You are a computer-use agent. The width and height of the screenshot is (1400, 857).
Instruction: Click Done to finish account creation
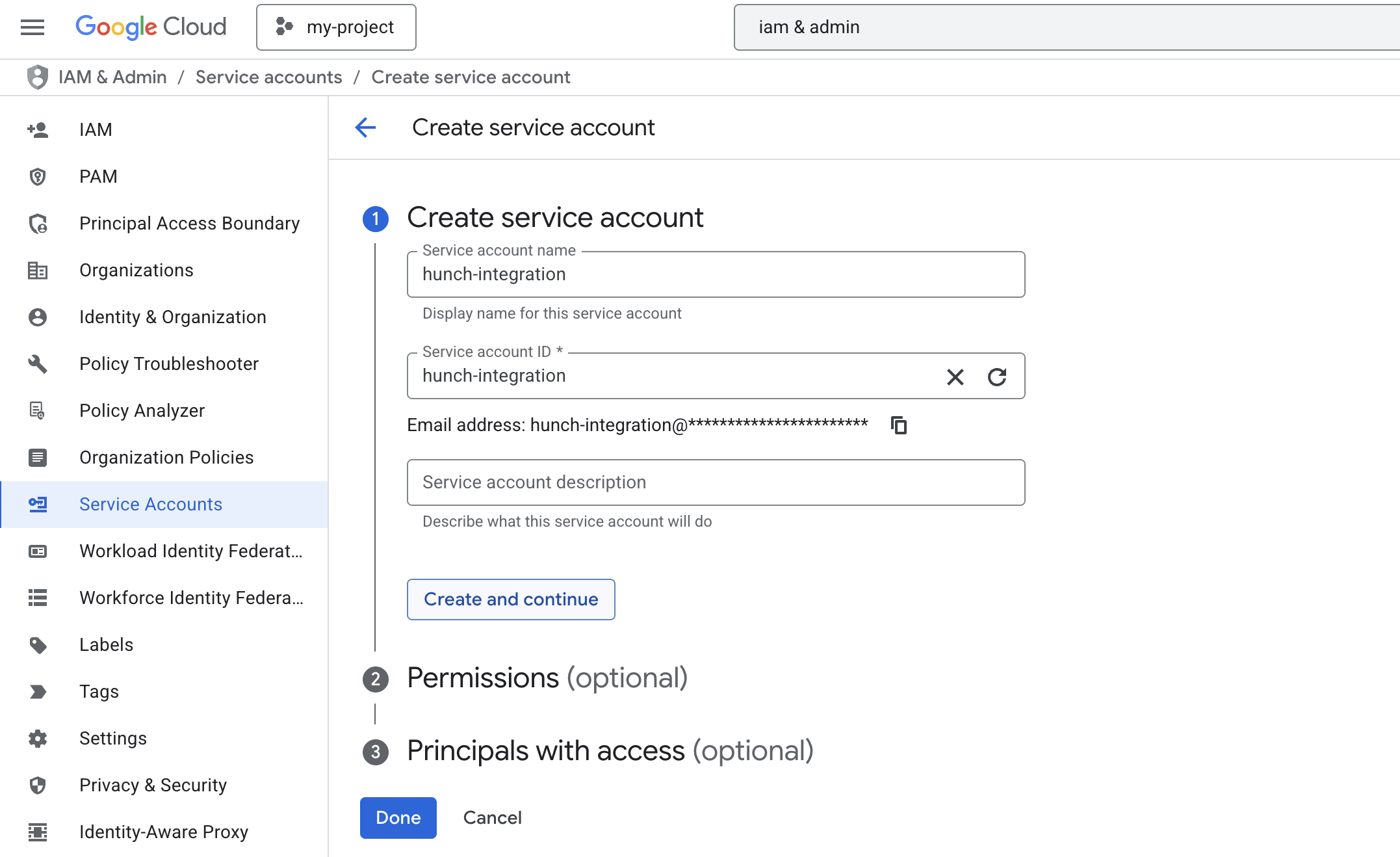coord(398,817)
